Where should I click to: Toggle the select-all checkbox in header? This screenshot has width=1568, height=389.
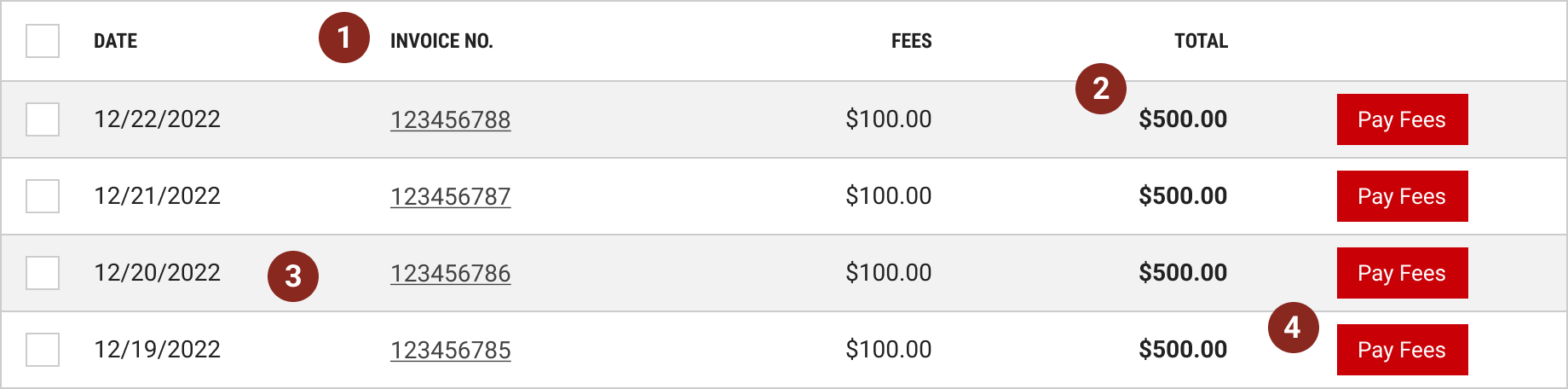43,41
